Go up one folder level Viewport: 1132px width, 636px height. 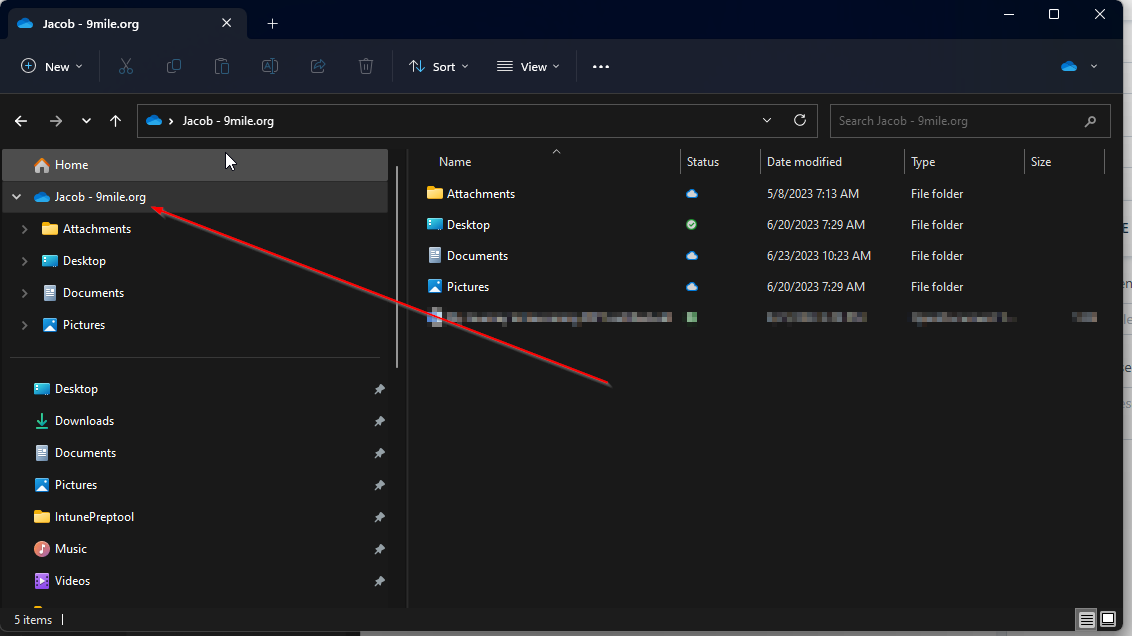click(116, 121)
